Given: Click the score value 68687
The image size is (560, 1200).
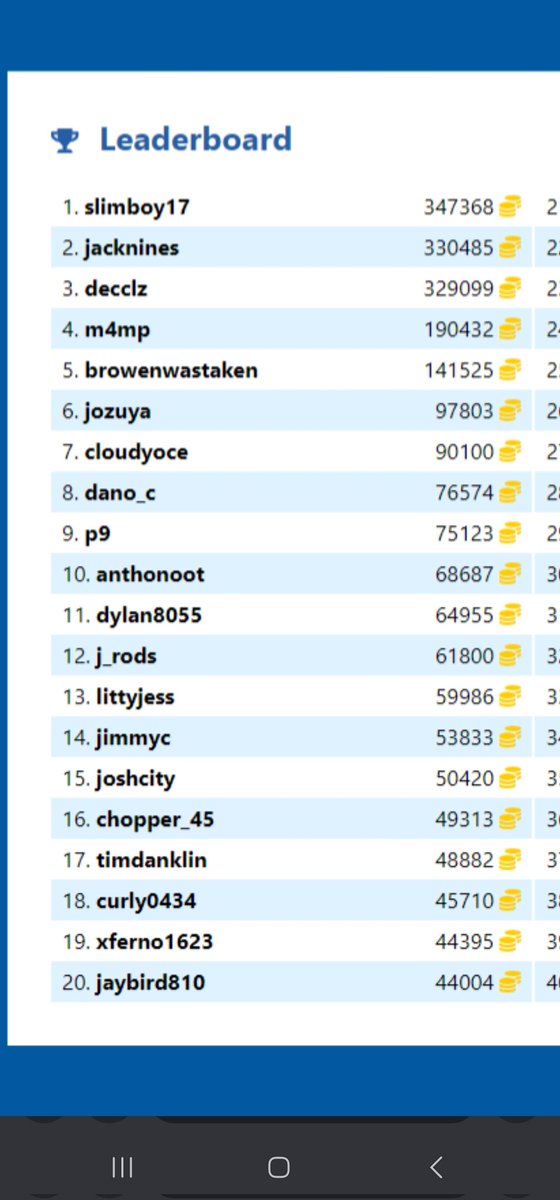Looking at the screenshot, I should (x=465, y=574).
